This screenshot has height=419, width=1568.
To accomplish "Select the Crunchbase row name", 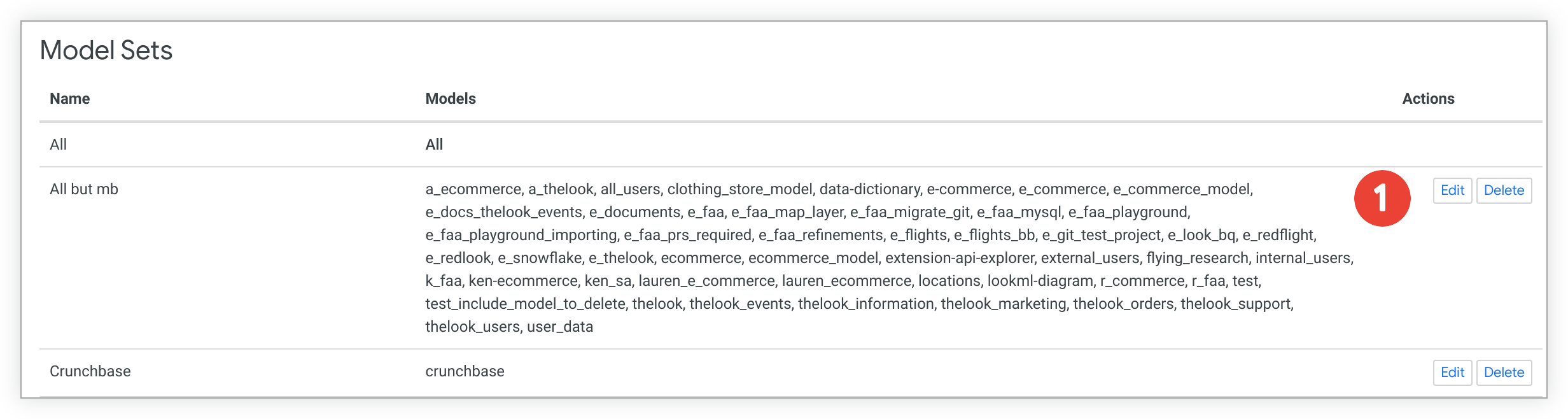I will 90,371.
